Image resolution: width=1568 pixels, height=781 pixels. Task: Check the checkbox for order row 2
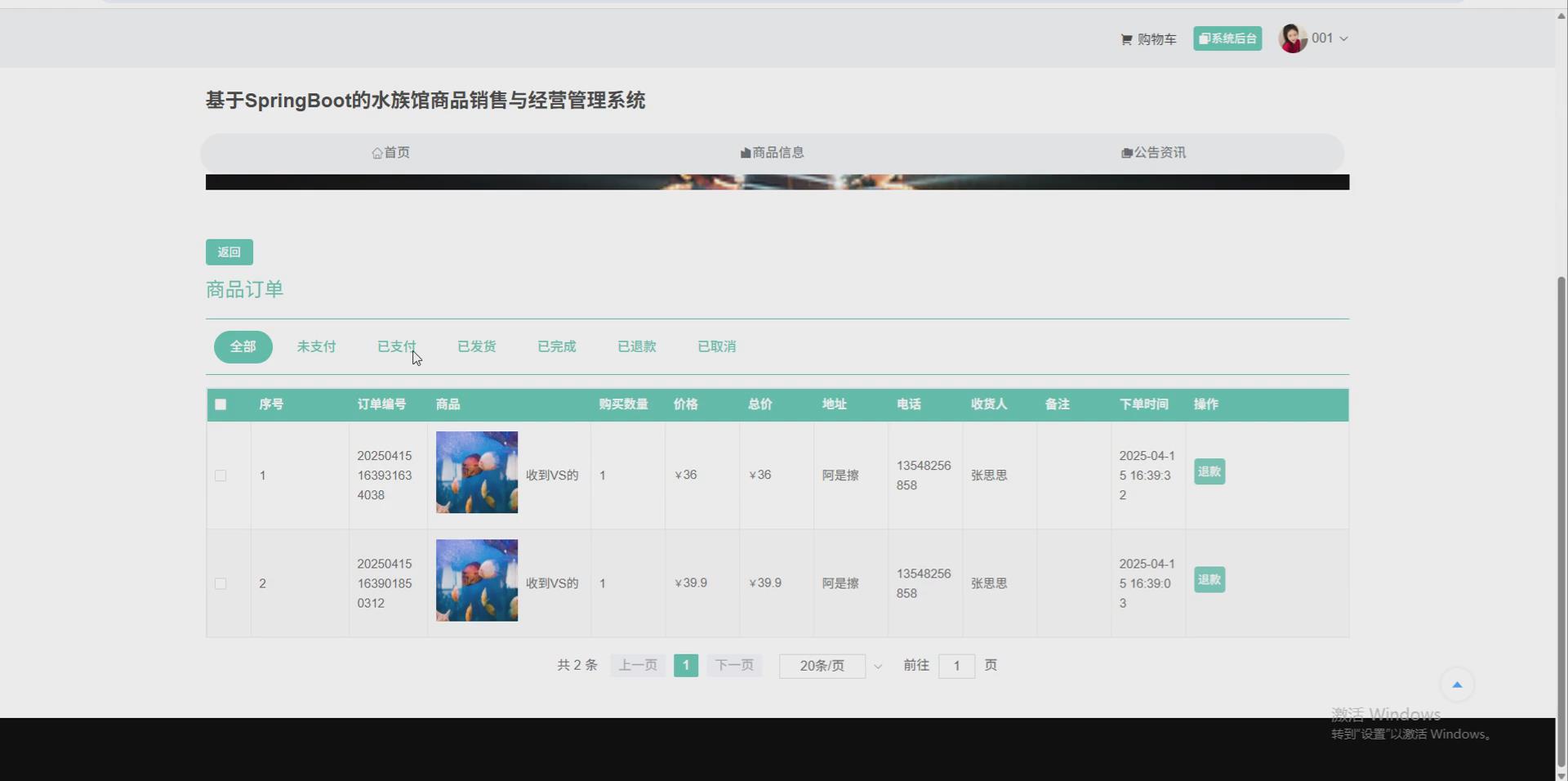click(220, 583)
